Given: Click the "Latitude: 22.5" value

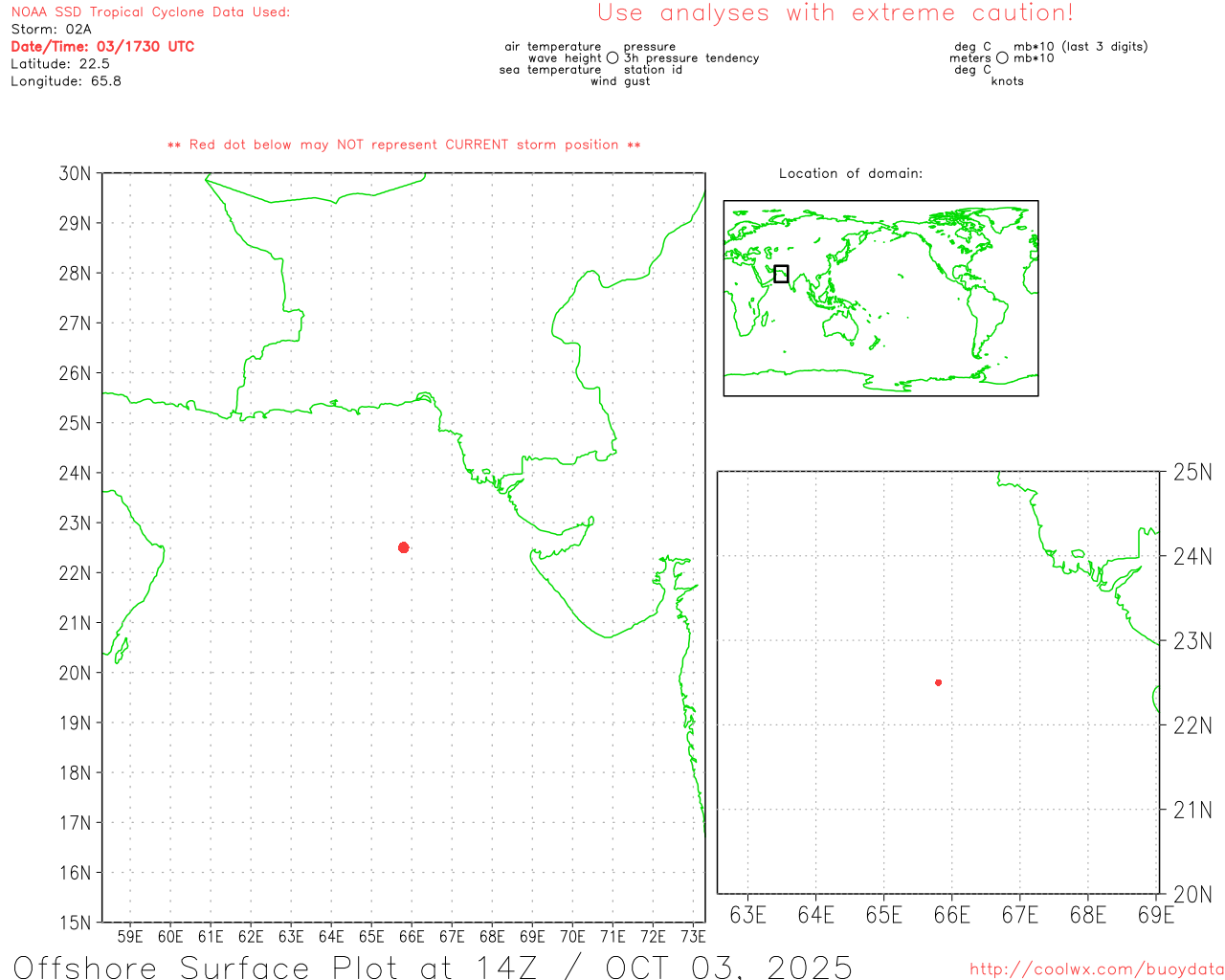Looking at the screenshot, I should pos(60,64).
